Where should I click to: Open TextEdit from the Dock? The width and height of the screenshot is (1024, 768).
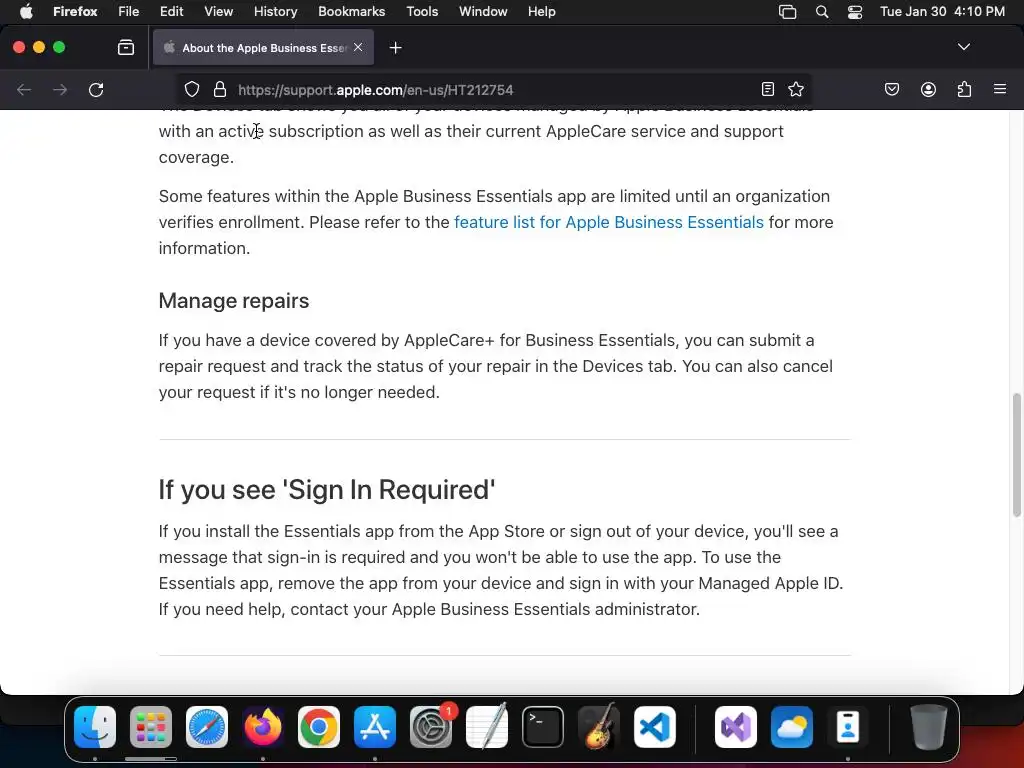tap(487, 726)
